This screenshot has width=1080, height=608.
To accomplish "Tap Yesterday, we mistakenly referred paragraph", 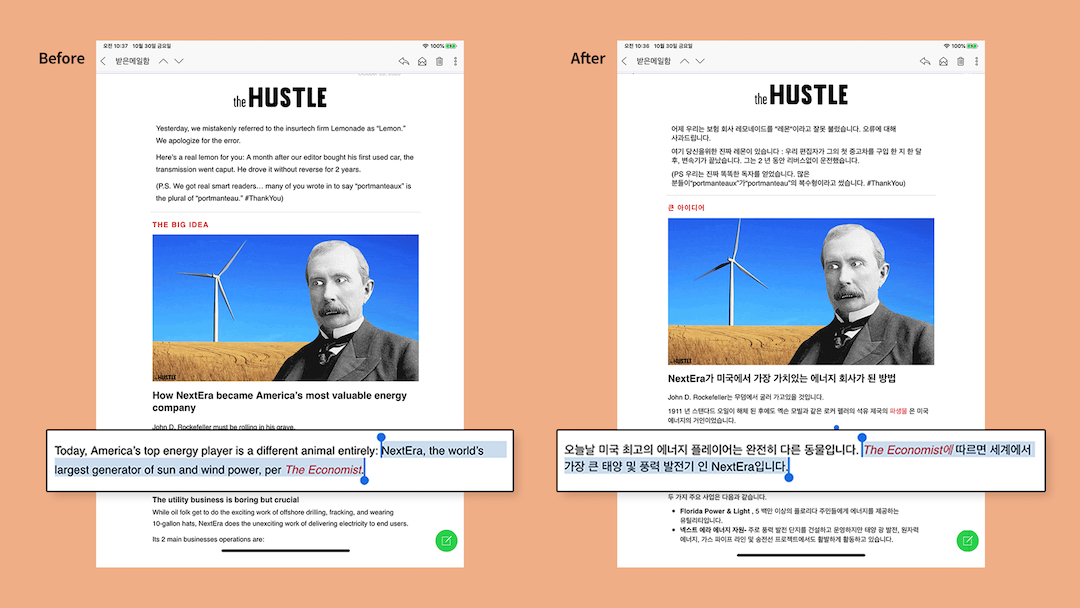I will [x=281, y=134].
